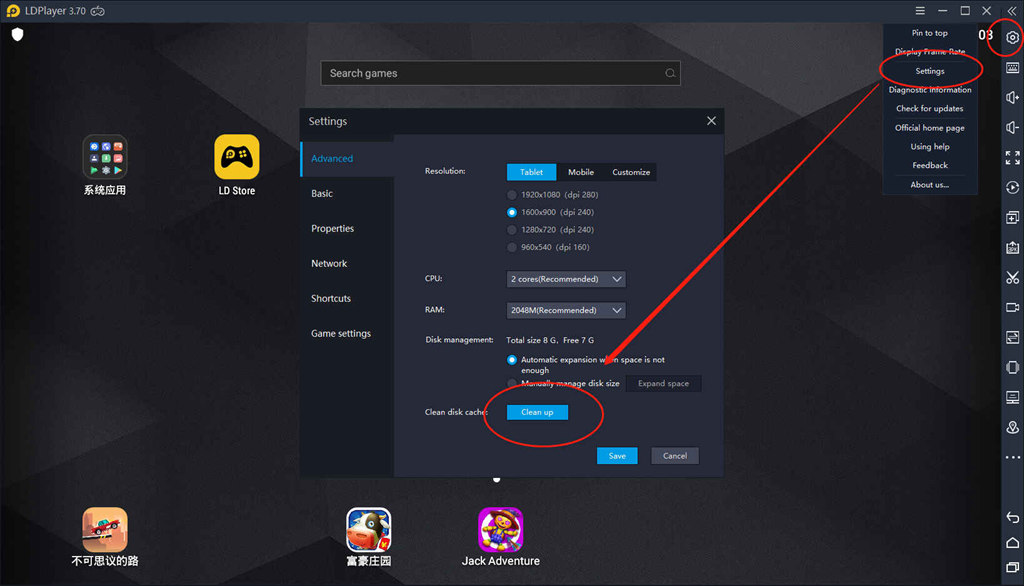Choose Manually manage disk size option
Viewport: 1024px width, 586px height.
pos(513,383)
